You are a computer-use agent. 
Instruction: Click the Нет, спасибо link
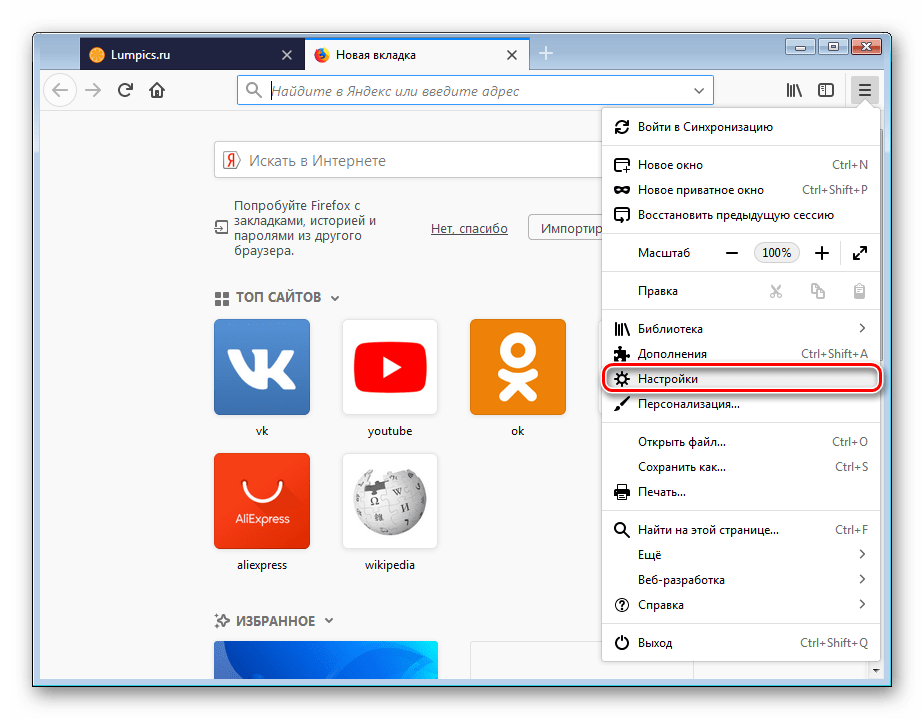coord(469,228)
